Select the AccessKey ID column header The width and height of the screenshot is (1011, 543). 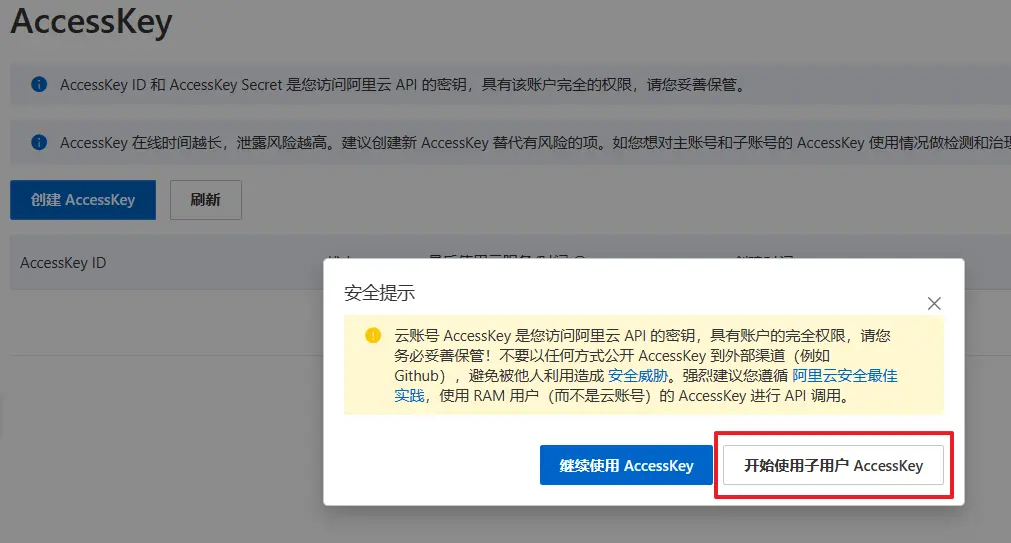click(x=63, y=263)
